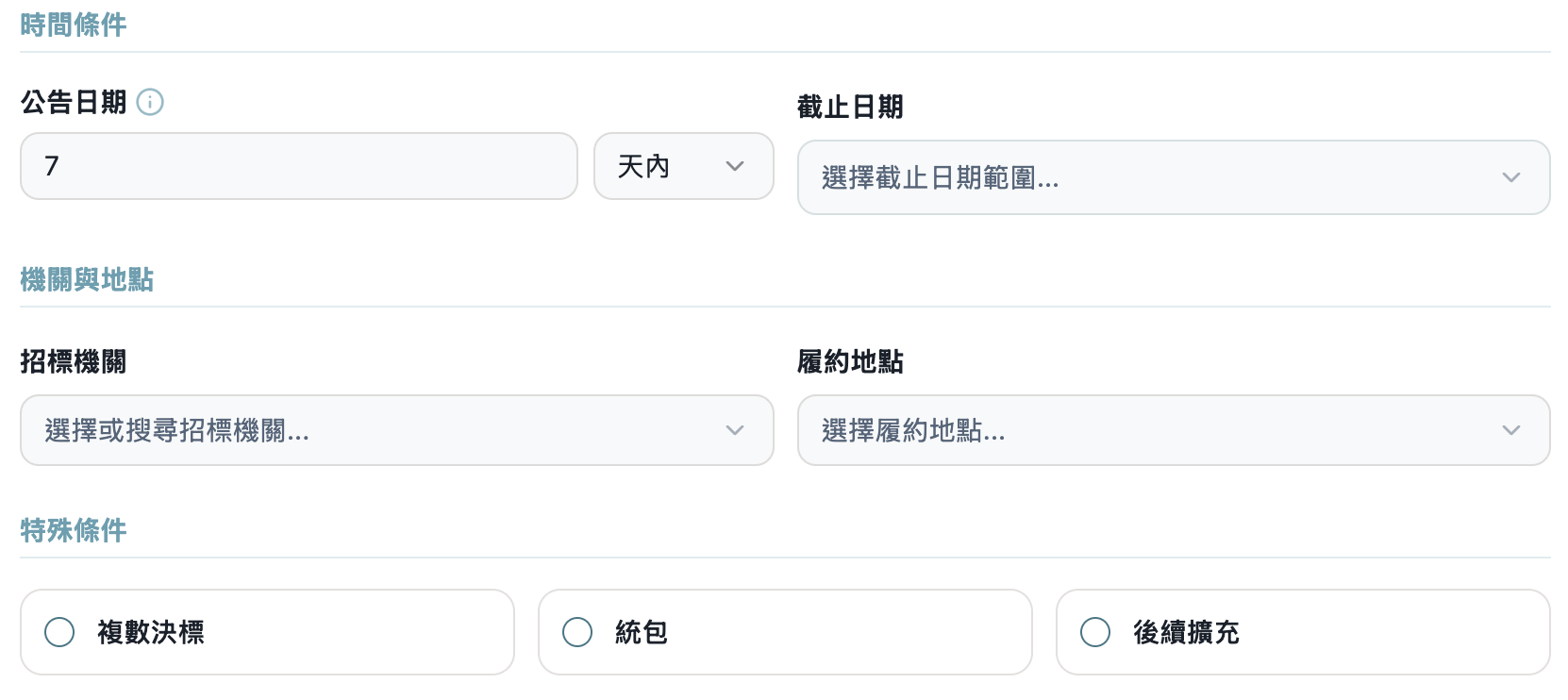Screen dimensions: 1568x700
Task: Click the 時間條件 section heading
Action: click(x=74, y=25)
